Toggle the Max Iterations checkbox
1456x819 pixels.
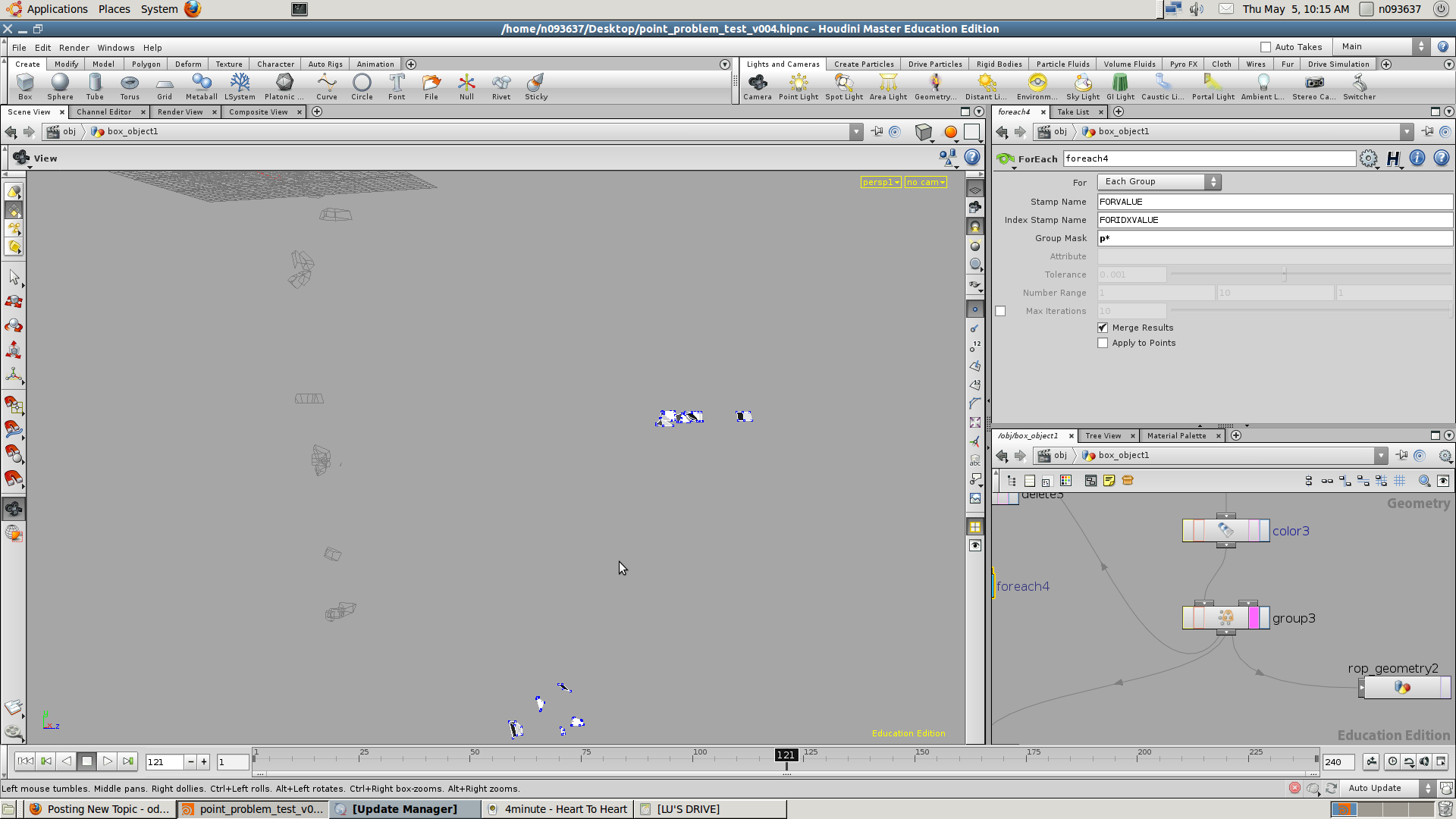pos(1000,311)
